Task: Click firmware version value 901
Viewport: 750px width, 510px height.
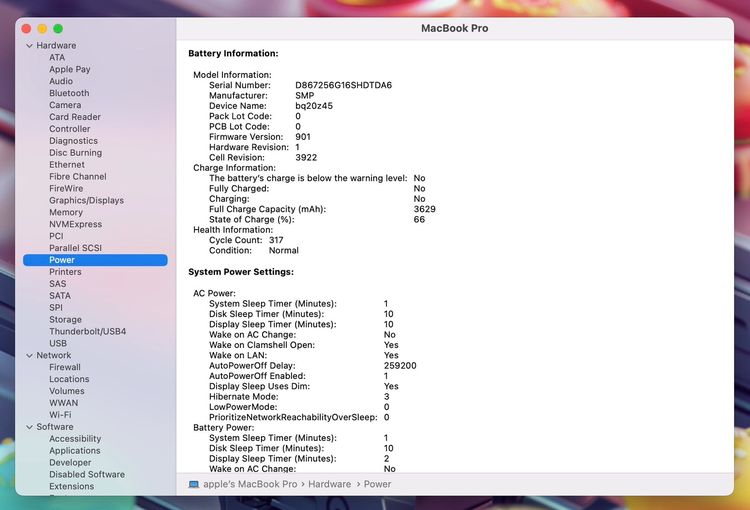Action: (303, 137)
